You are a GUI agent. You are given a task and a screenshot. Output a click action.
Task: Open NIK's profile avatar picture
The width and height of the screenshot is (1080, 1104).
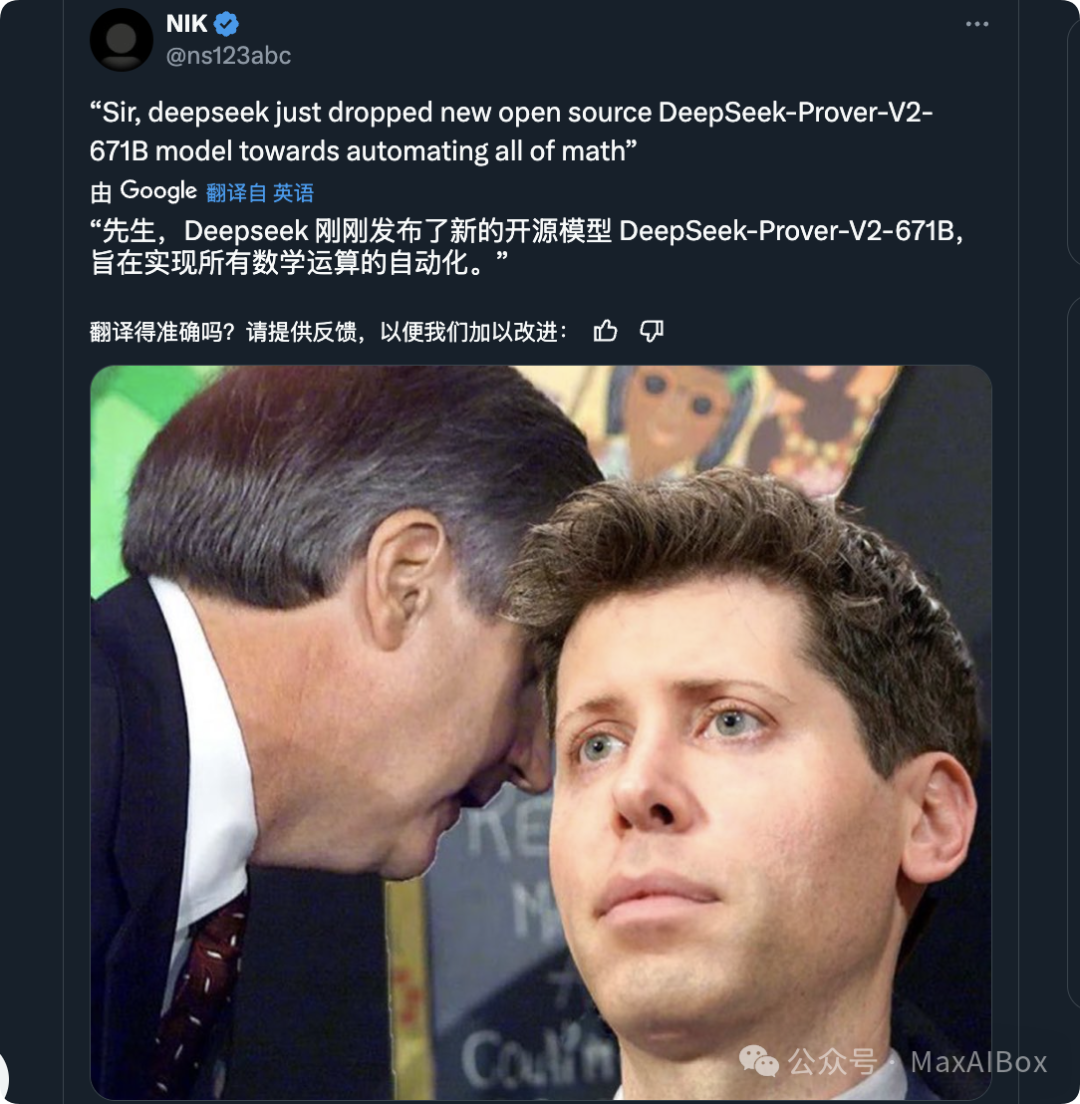click(x=122, y=39)
